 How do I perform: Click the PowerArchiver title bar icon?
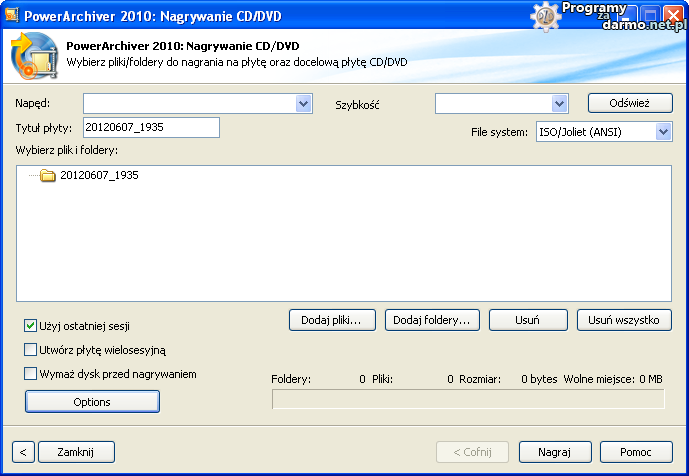[12, 15]
